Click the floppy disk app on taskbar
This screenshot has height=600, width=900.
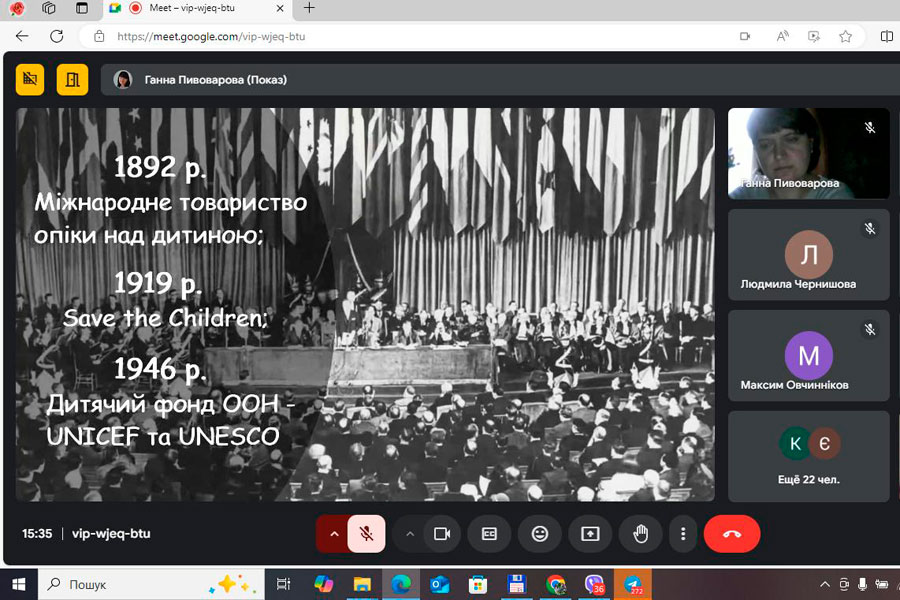(517, 584)
